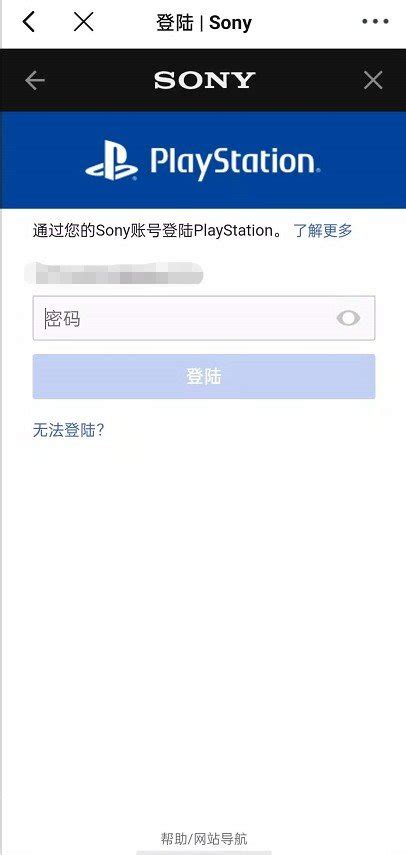Go back using the Sony header arrow

[35, 81]
